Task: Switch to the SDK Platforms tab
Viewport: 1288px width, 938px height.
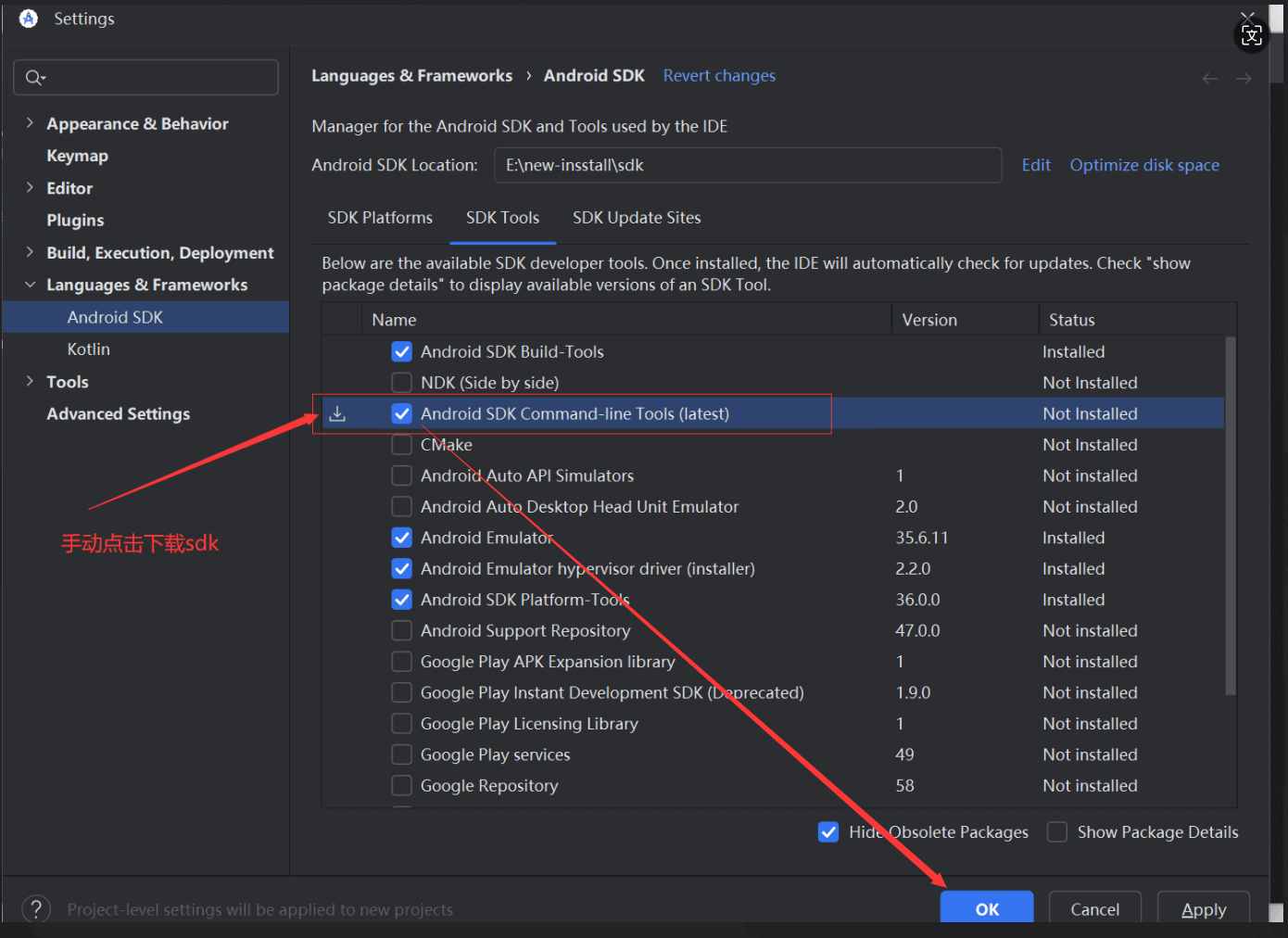Action: [380, 218]
